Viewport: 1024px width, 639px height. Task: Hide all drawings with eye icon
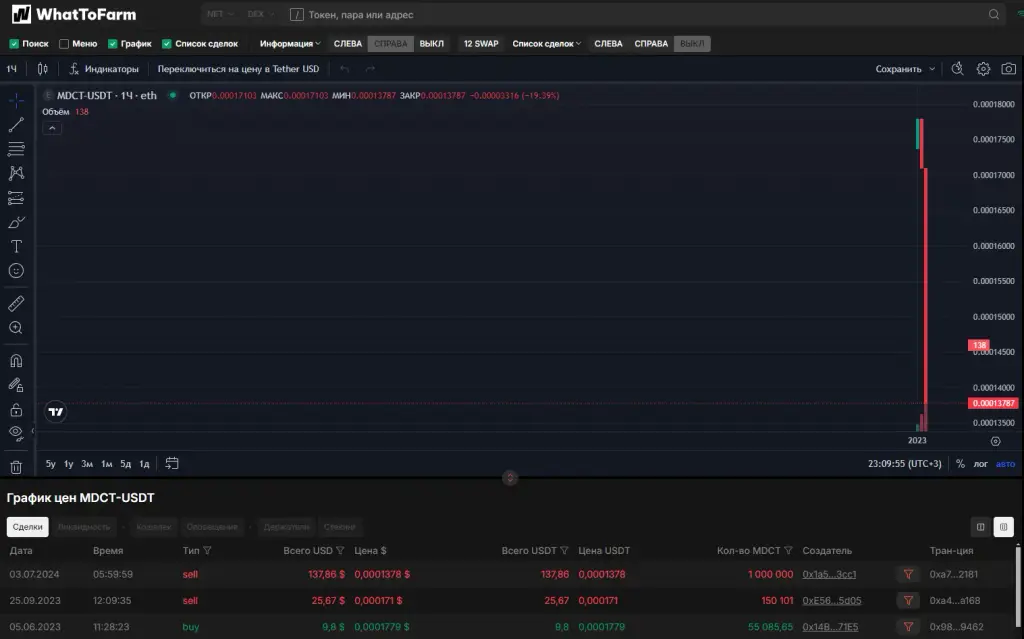(x=16, y=433)
